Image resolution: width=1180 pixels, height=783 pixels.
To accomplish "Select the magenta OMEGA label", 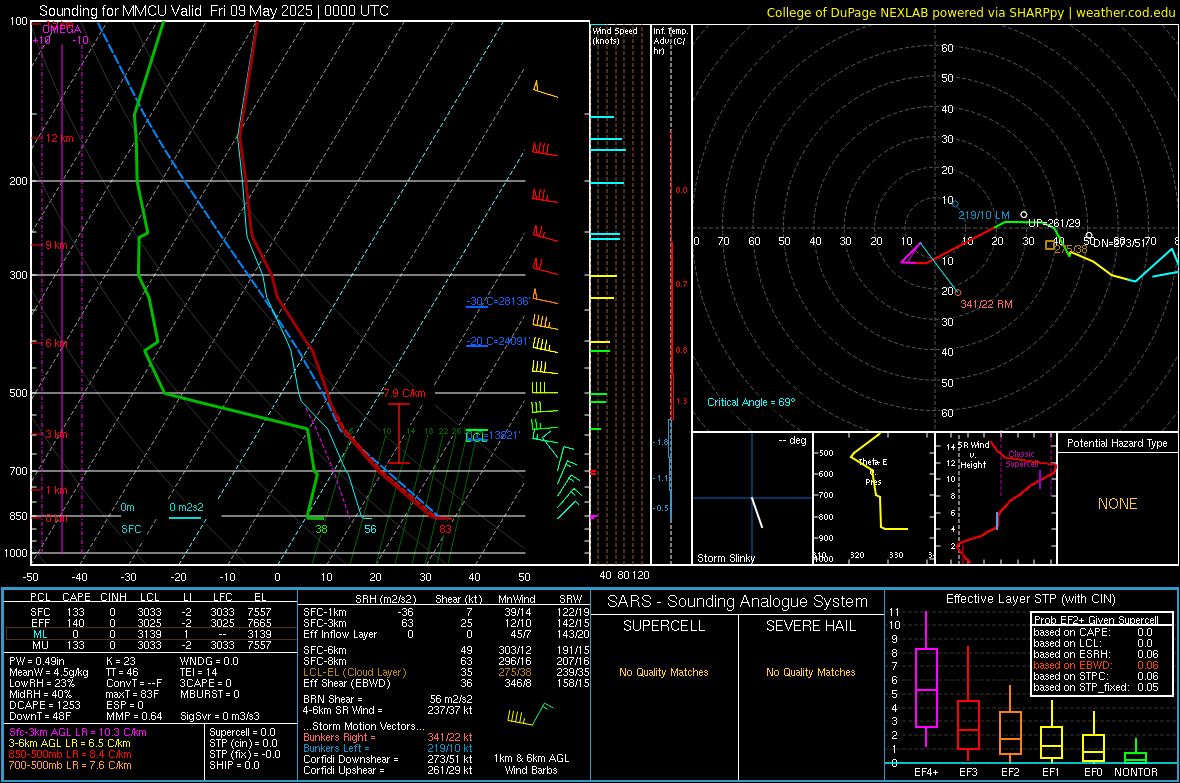I will pyautogui.click(x=62, y=29).
